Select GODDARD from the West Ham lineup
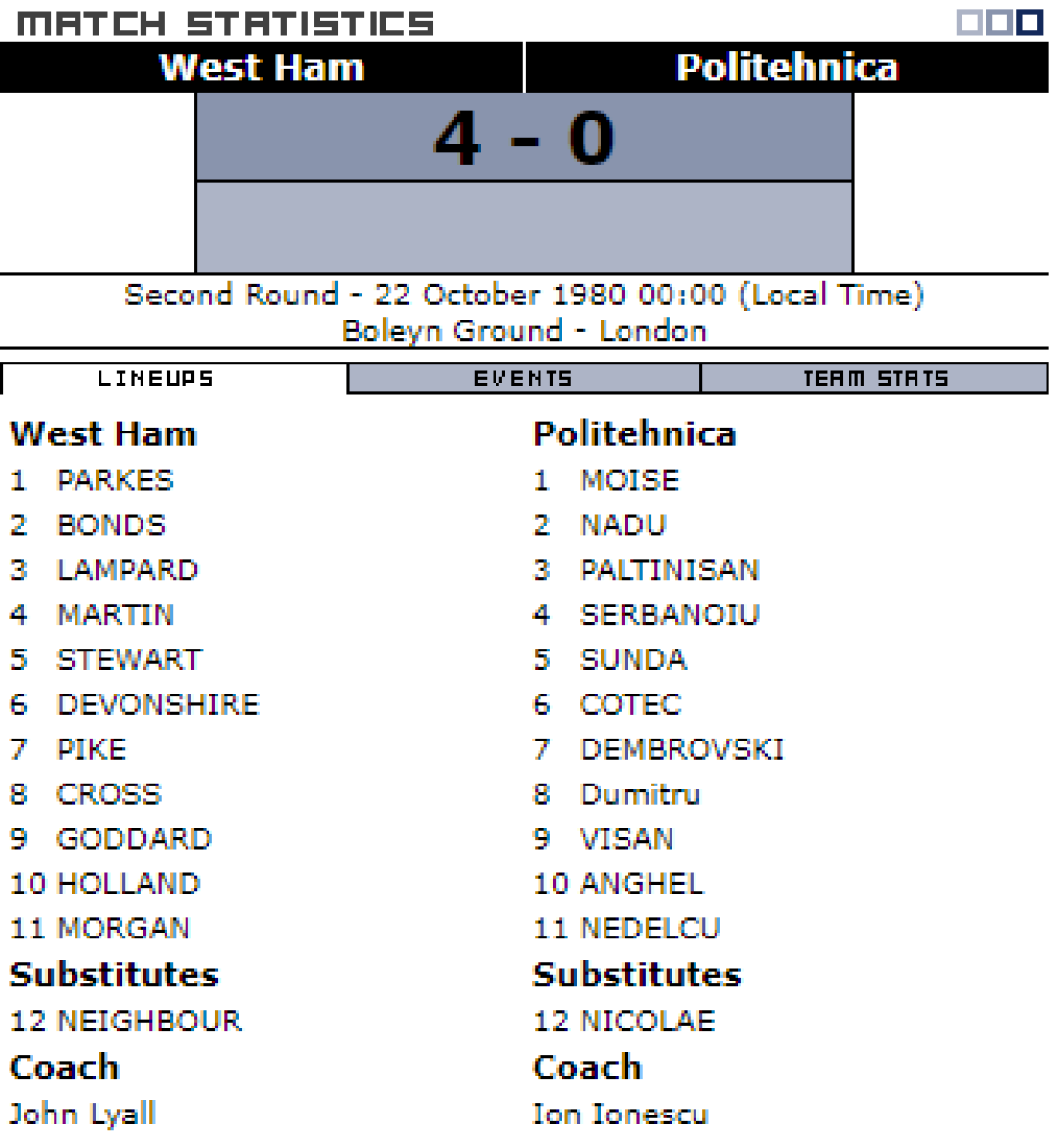The width and height of the screenshot is (1058, 1148). [134, 839]
